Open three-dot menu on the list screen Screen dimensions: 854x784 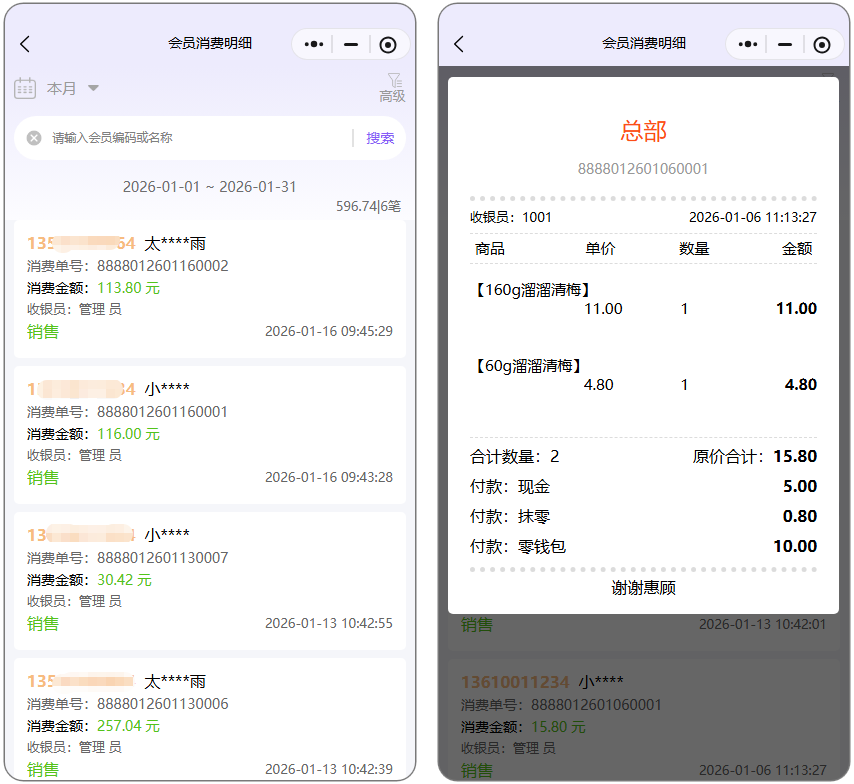pyautogui.click(x=314, y=44)
